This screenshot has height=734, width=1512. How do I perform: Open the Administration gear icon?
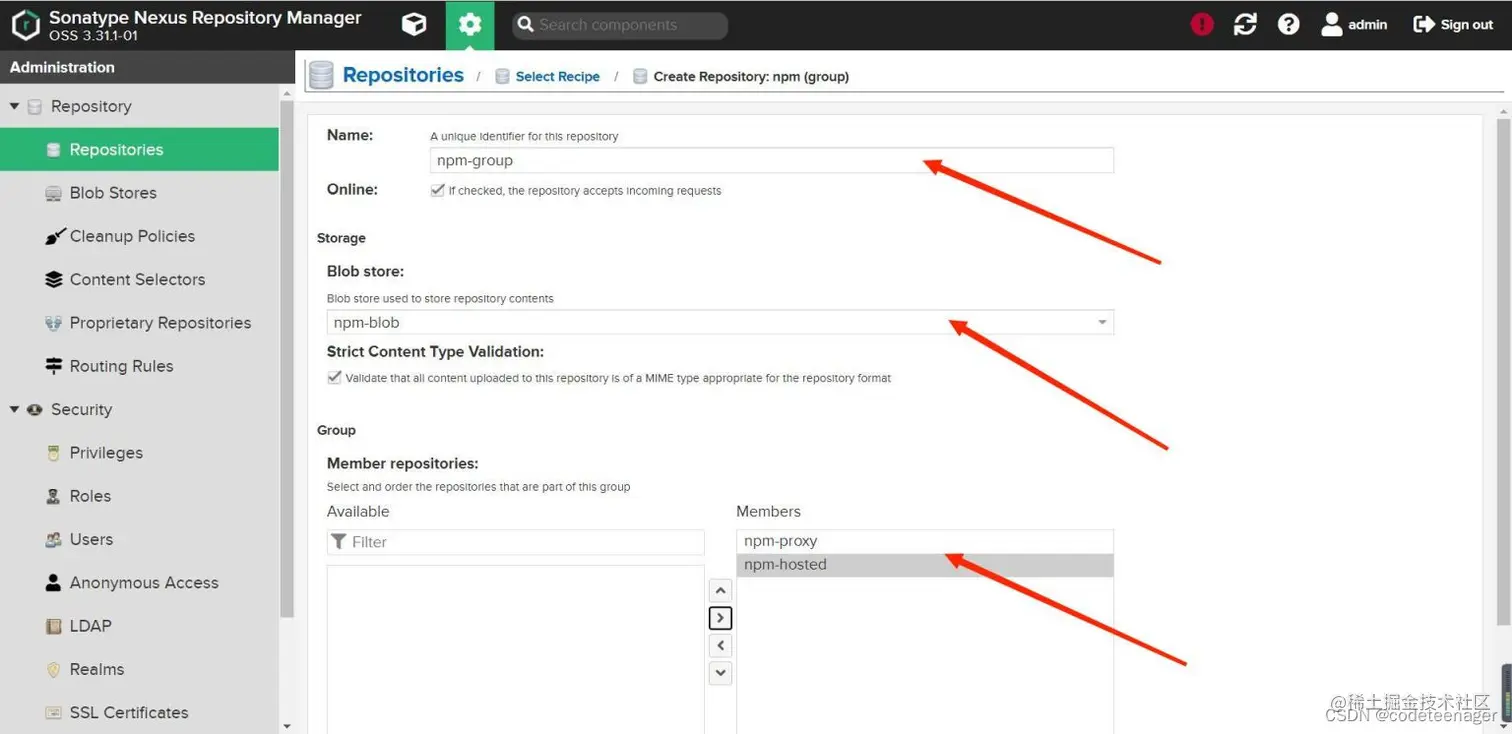(x=470, y=25)
